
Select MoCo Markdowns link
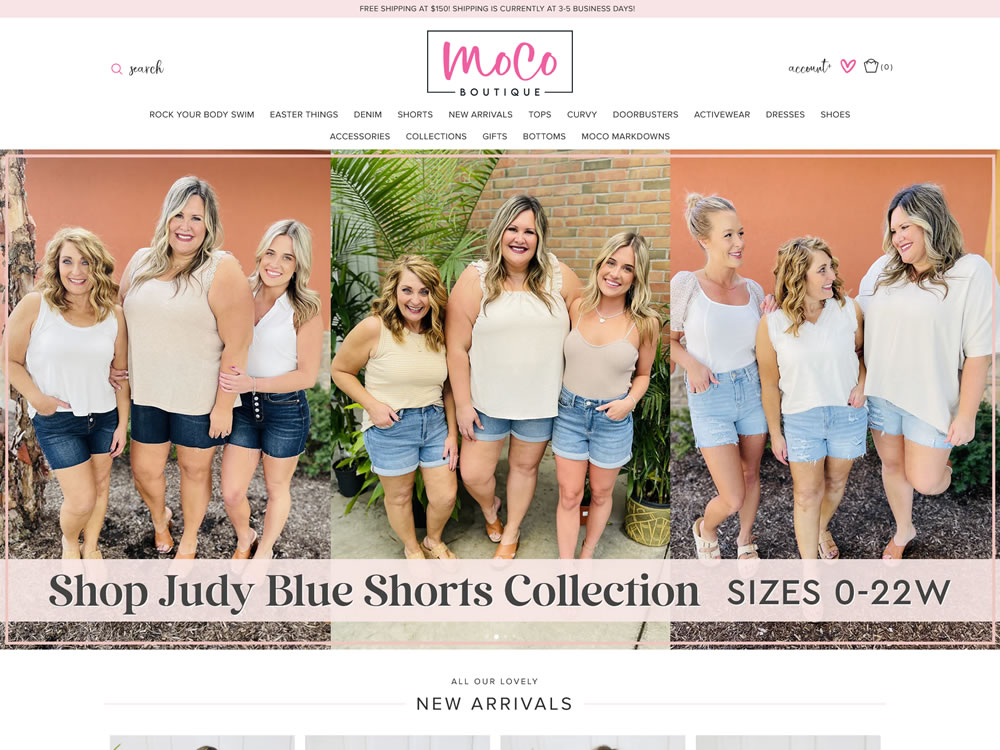[x=626, y=136]
